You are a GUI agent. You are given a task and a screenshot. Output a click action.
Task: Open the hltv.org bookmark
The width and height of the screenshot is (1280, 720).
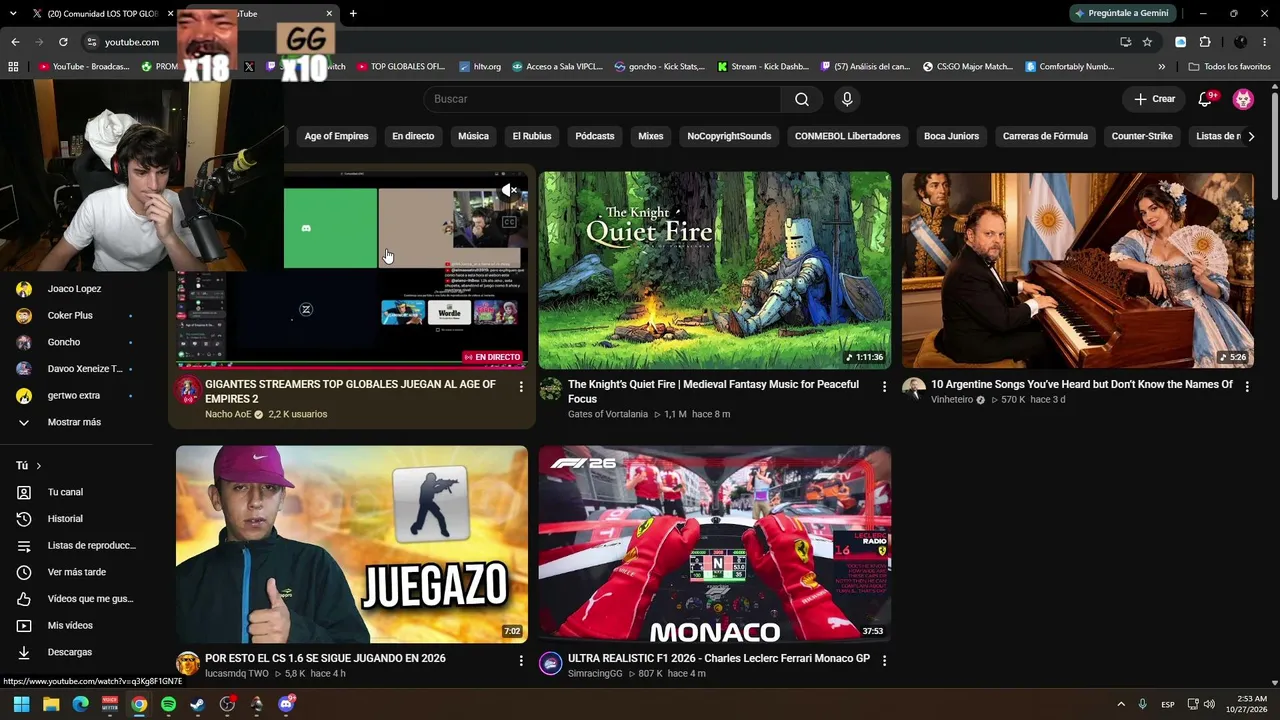pyautogui.click(x=480, y=67)
